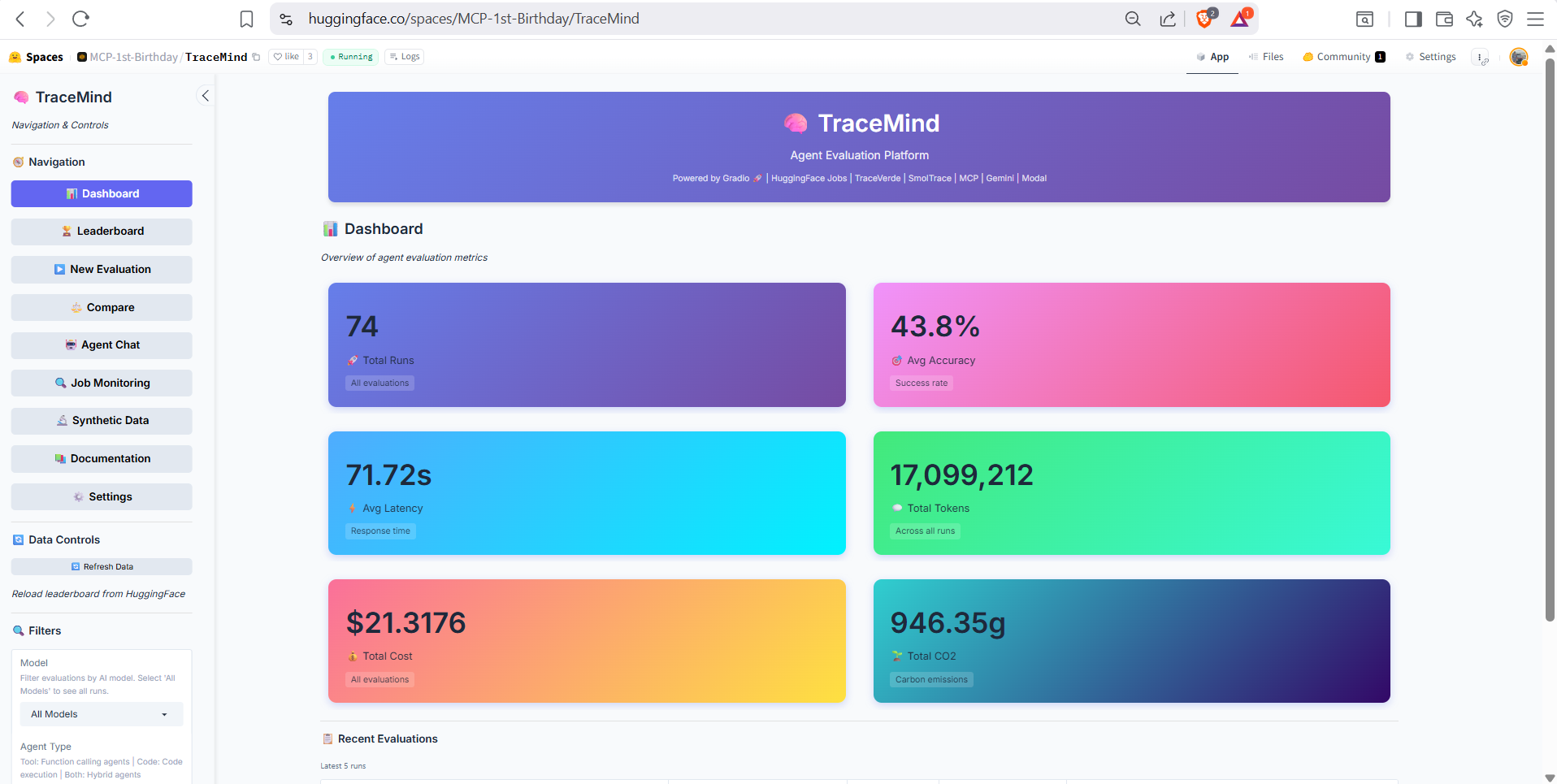This screenshot has width=1557, height=784.
Task: Open the Hugging Face user avatar
Action: [x=1518, y=57]
